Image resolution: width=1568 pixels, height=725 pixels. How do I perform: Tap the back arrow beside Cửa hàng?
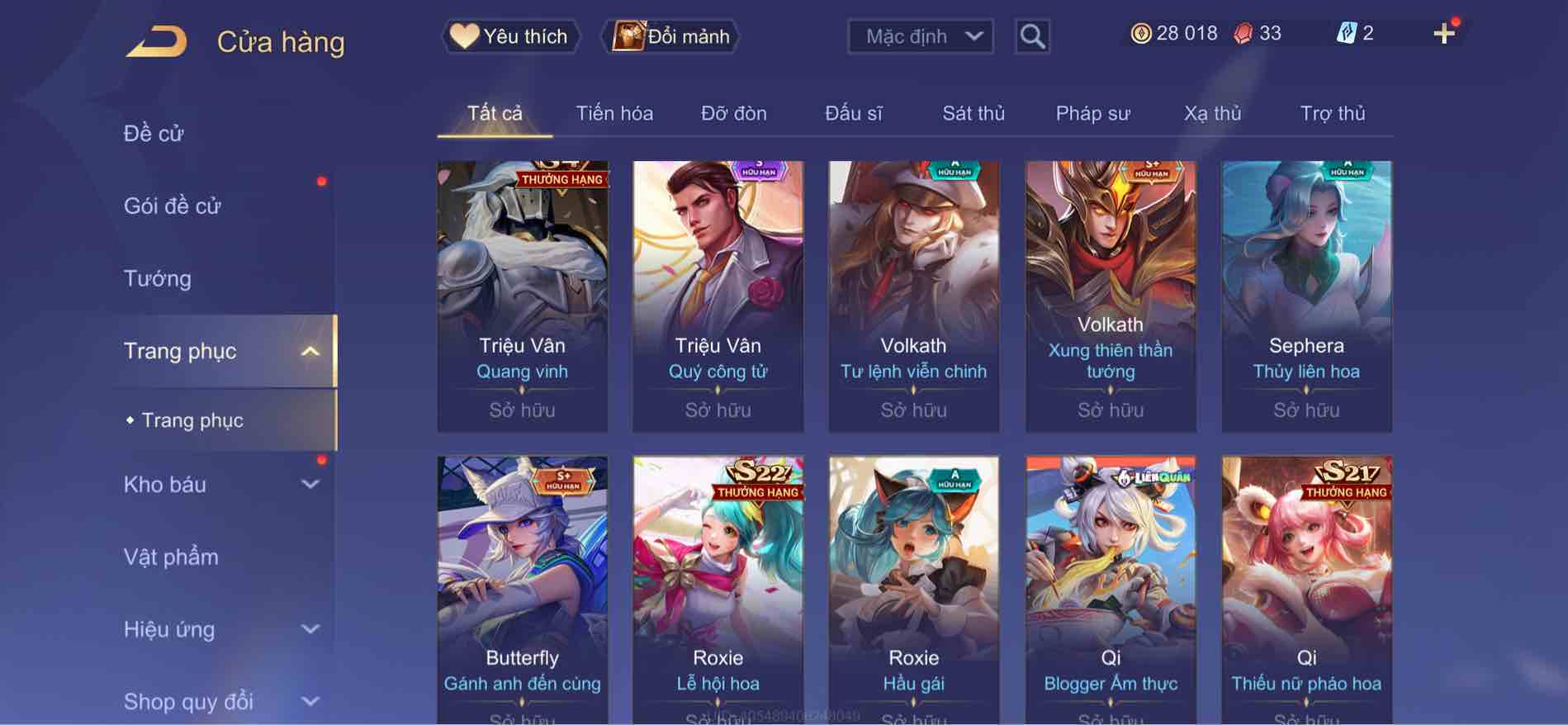(157, 41)
